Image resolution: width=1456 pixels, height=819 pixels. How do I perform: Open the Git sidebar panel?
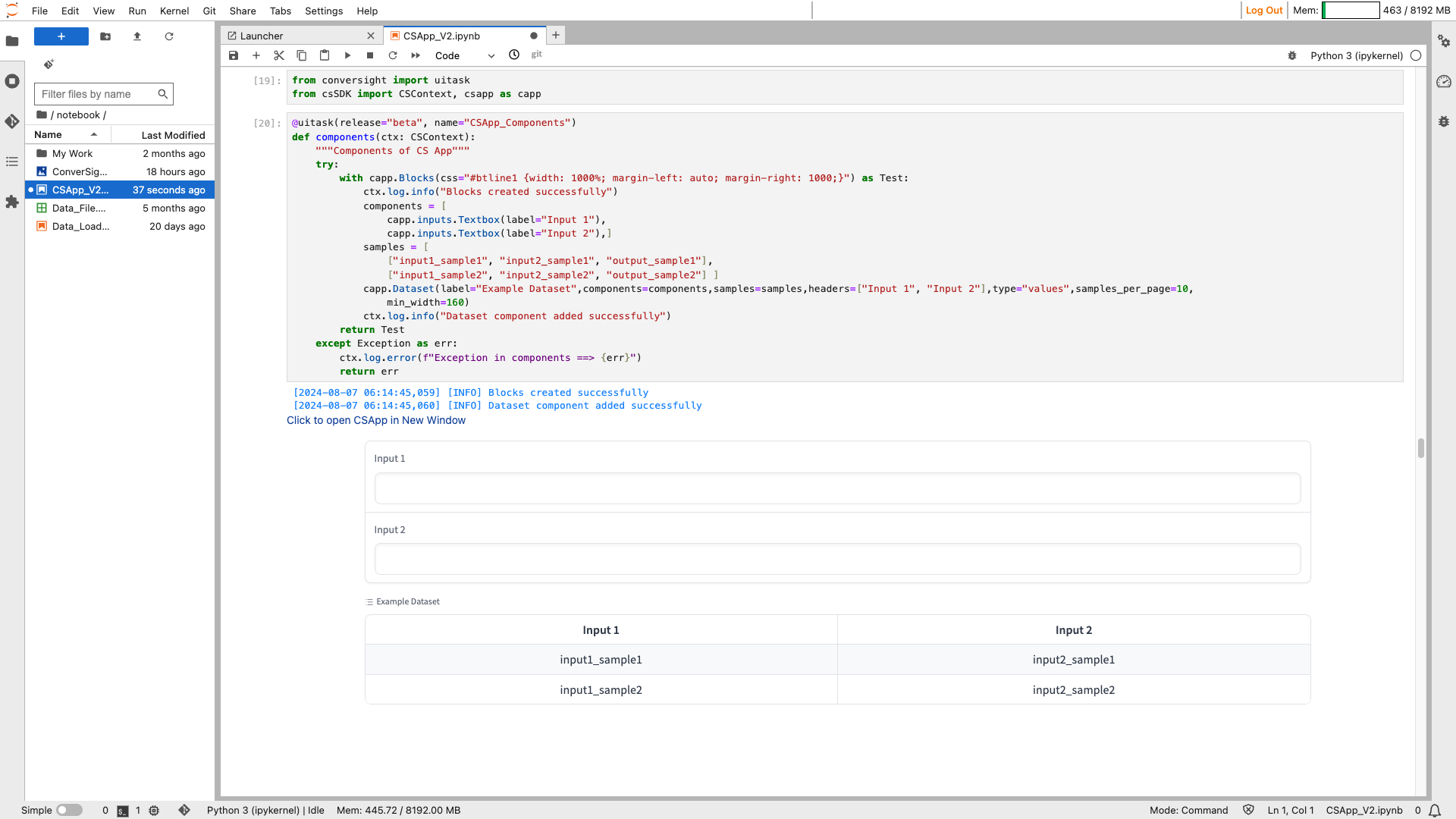[12, 121]
